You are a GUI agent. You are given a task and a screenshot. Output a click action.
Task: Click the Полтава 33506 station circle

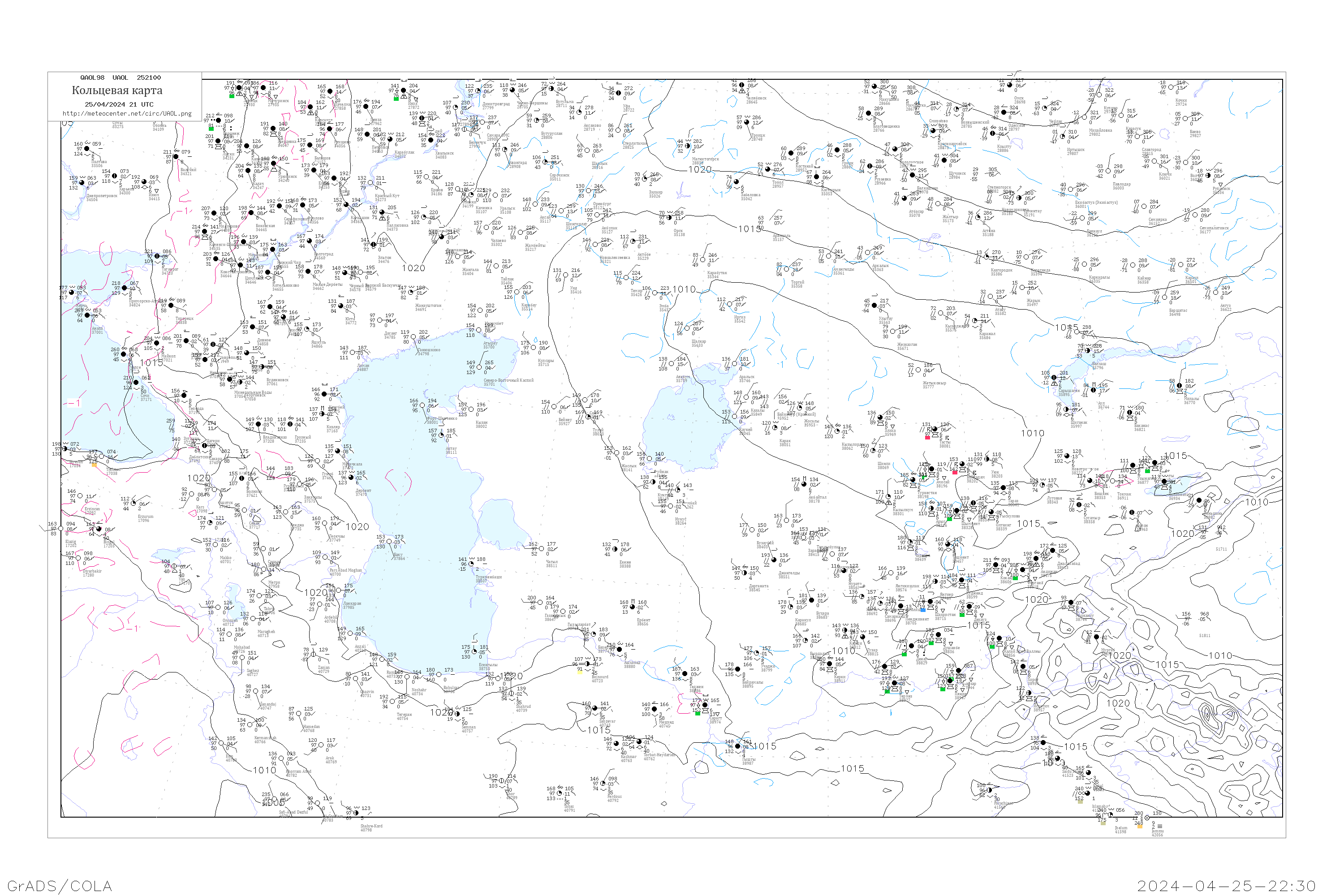coord(87,149)
